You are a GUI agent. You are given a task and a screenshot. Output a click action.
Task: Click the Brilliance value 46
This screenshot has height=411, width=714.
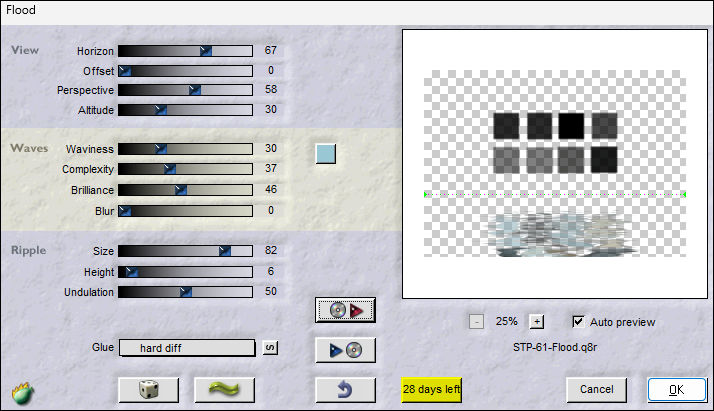coord(271,189)
